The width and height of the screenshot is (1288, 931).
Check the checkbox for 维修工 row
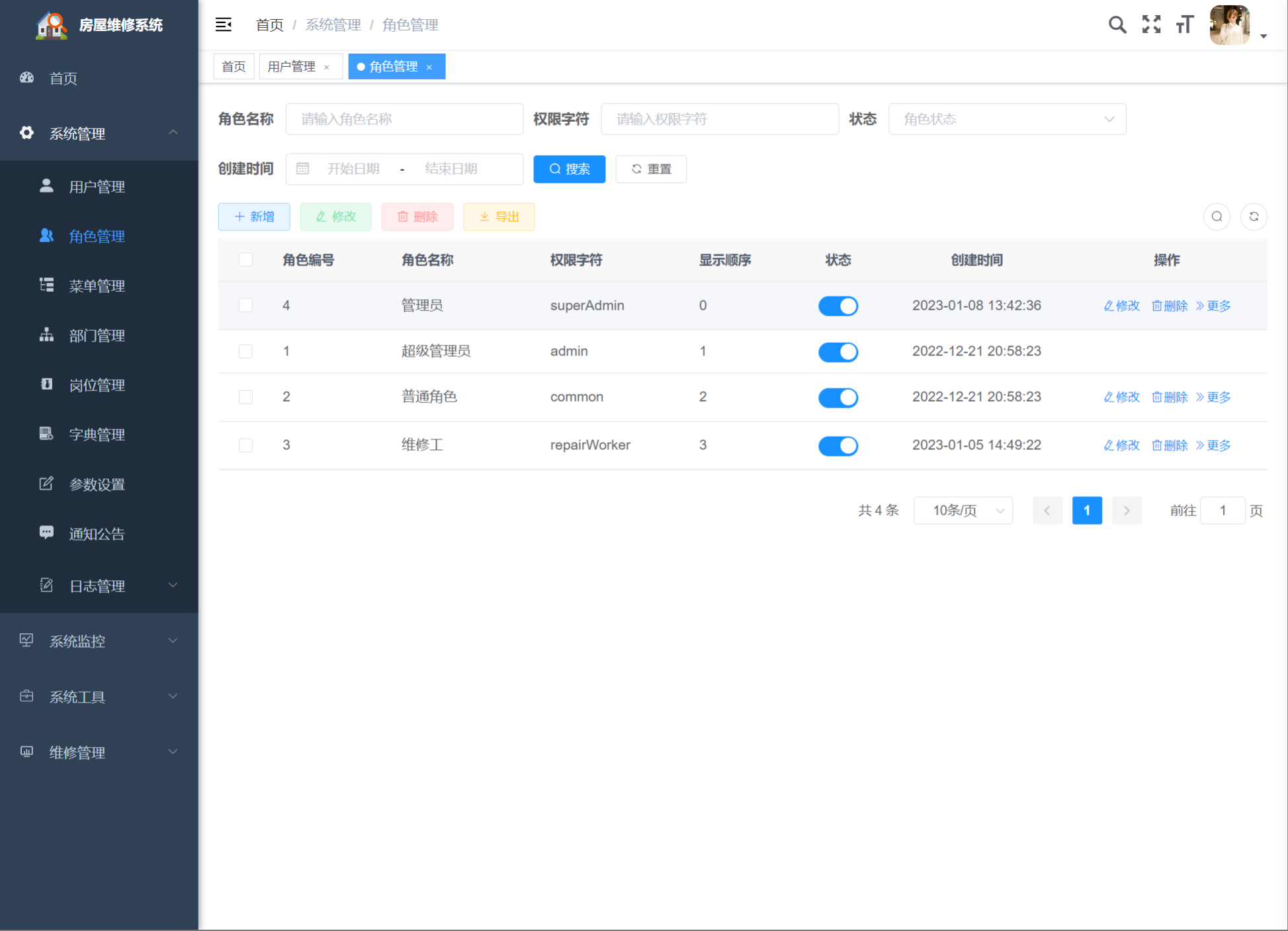tap(245, 445)
